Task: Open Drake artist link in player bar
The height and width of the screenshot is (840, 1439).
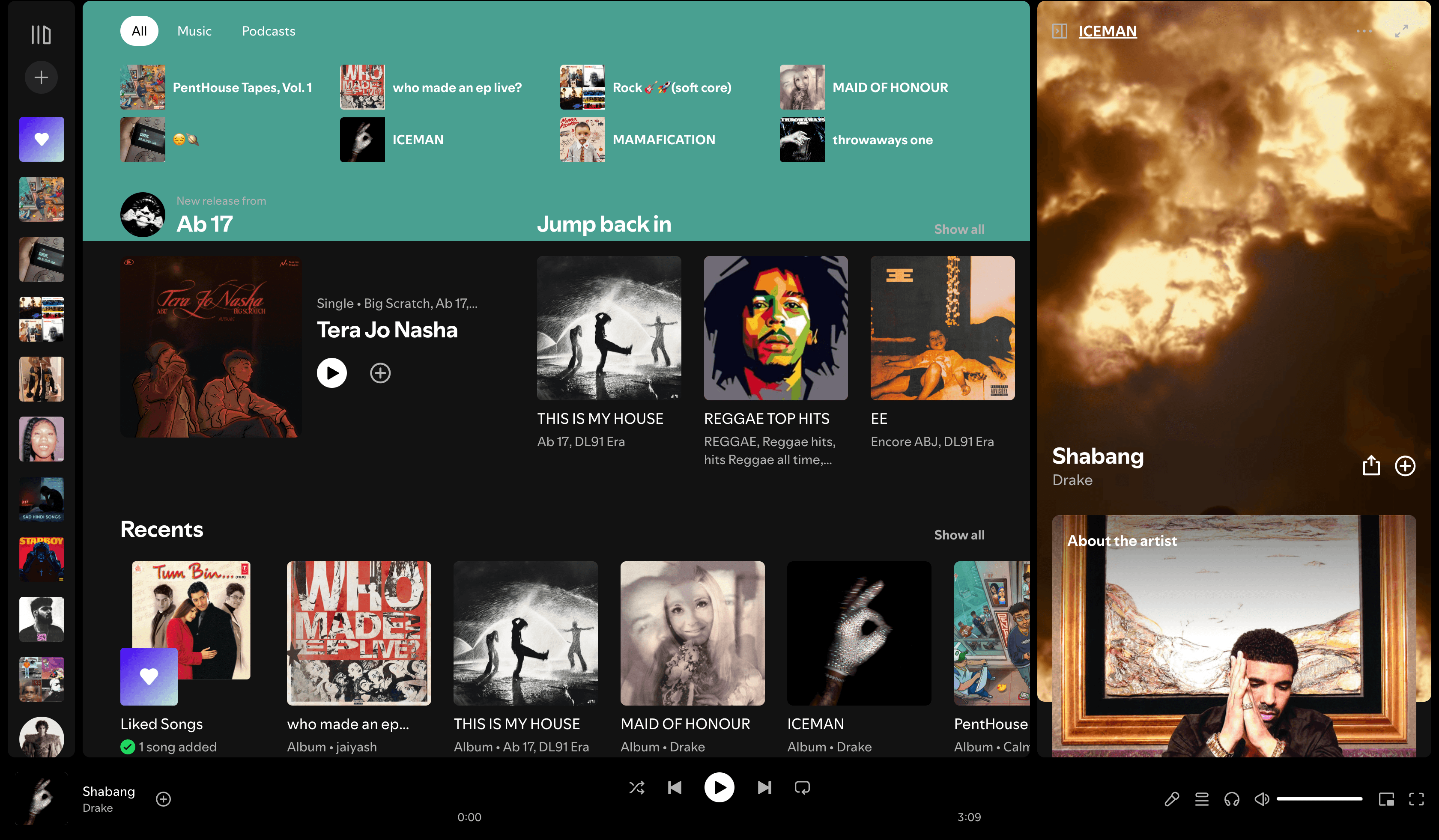Action: pos(98,808)
